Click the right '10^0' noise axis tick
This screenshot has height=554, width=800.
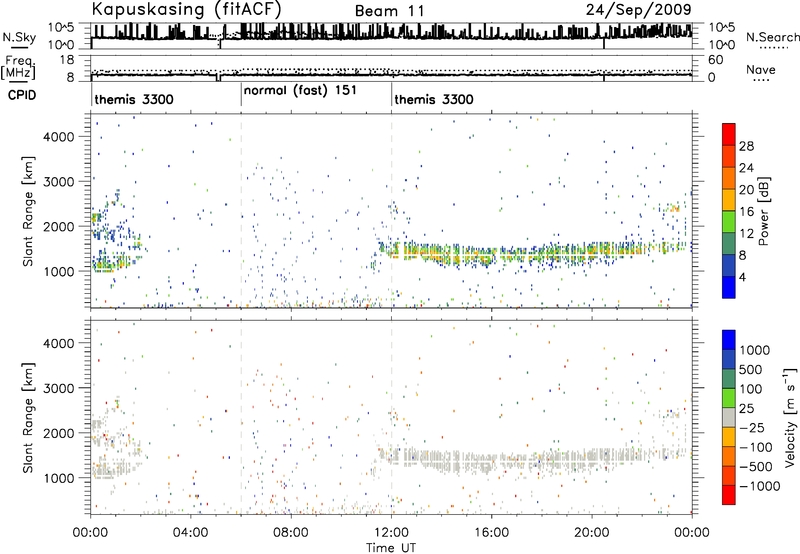[722, 45]
